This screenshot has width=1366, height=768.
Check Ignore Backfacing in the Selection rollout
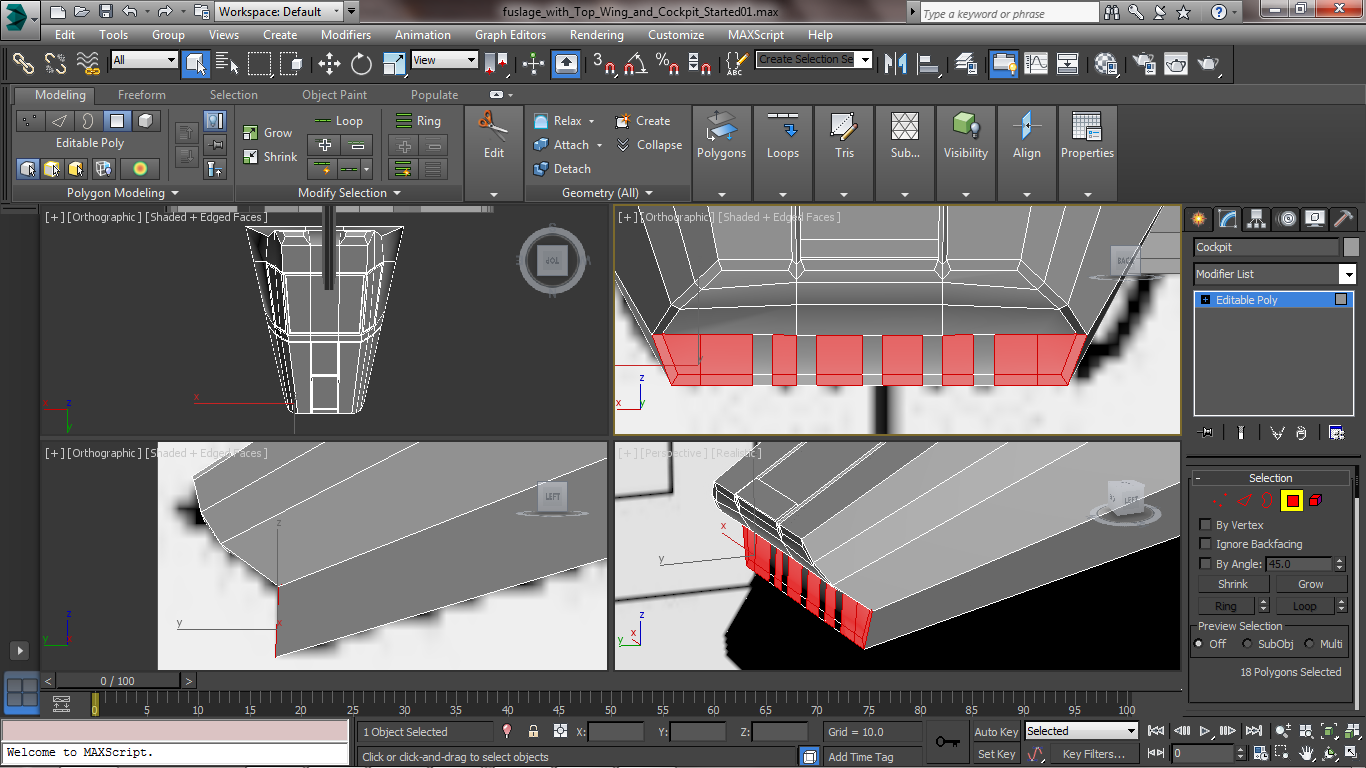coord(1204,544)
